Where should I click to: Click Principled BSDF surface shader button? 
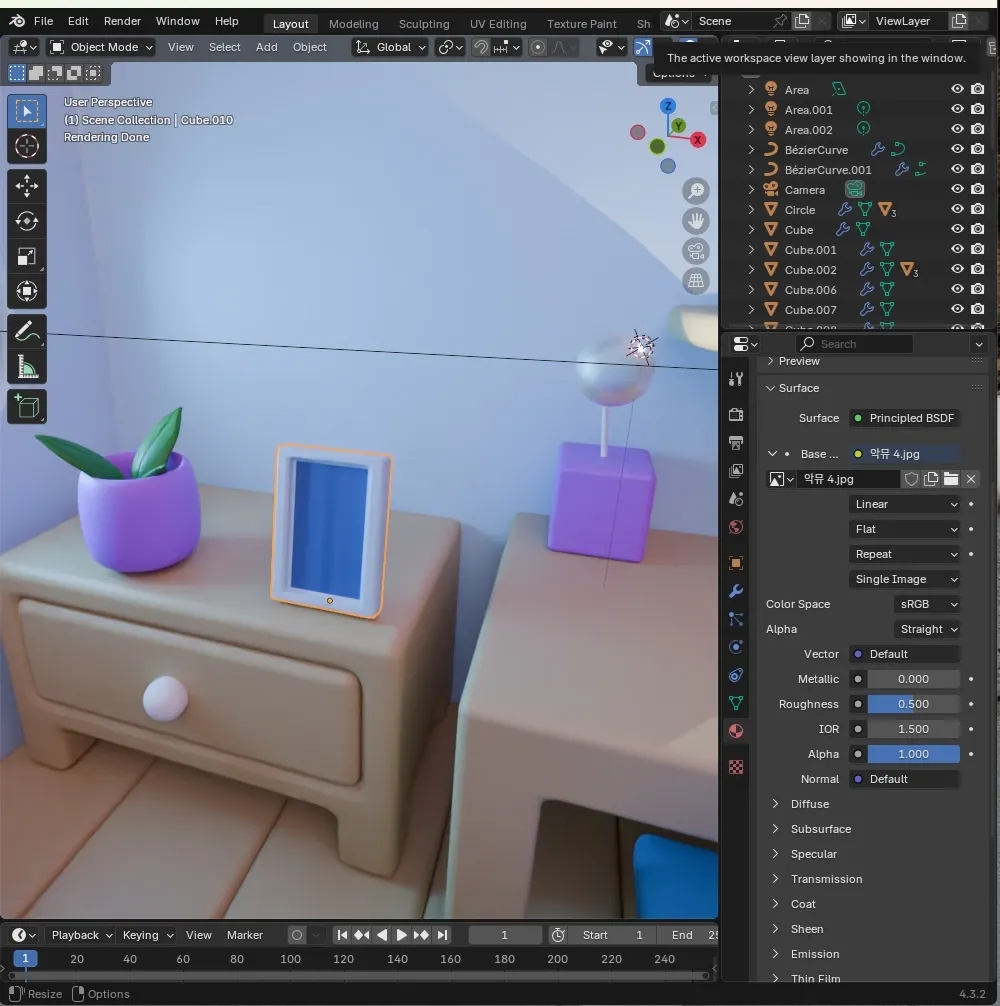[904, 418]
